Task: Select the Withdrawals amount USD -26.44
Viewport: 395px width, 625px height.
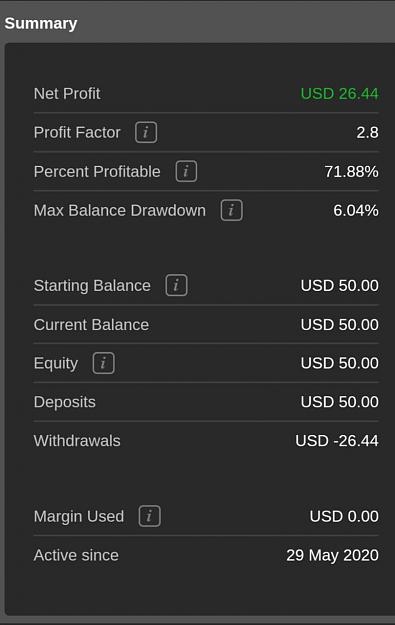Action: tap(337, 440)
